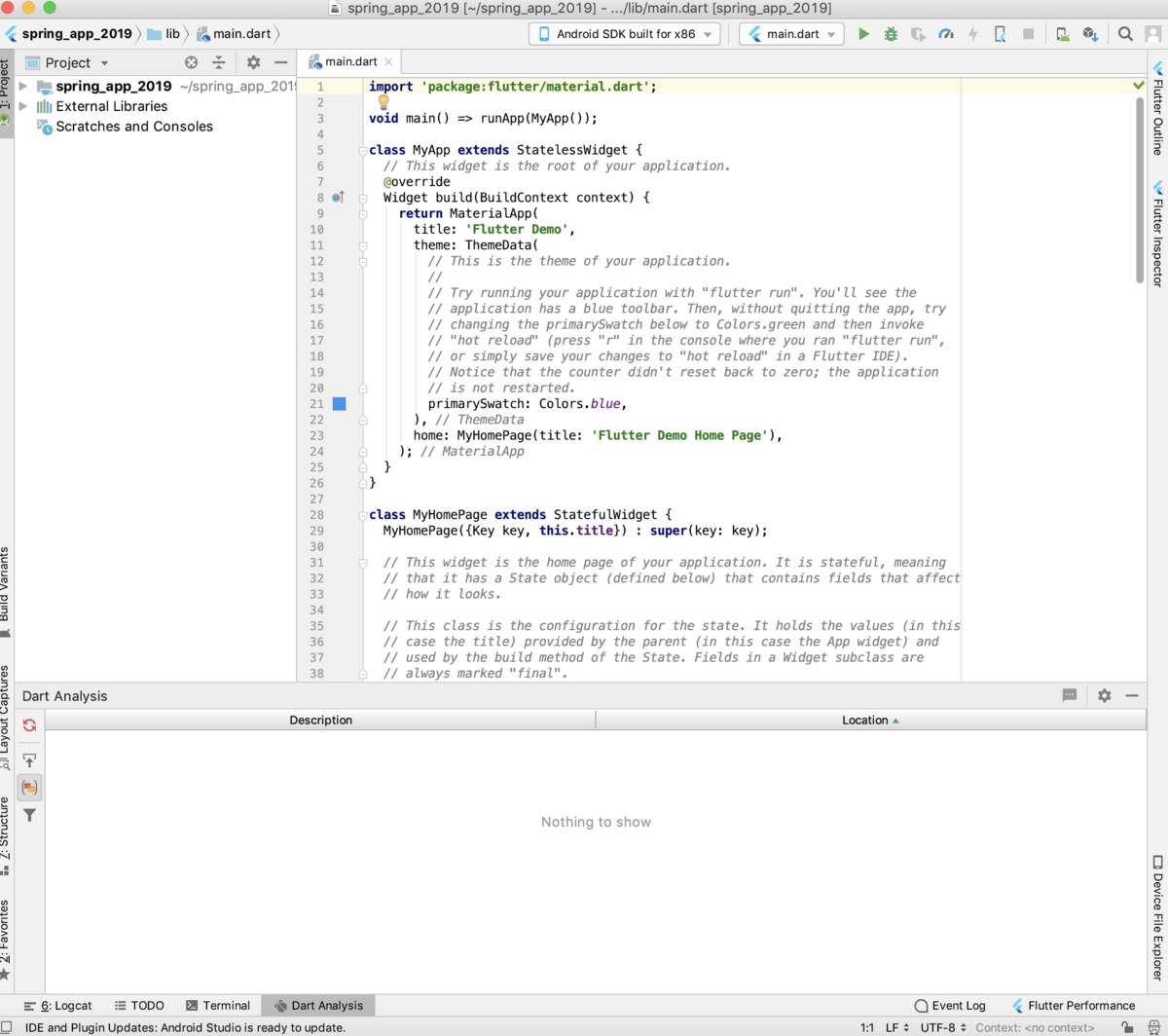Open Device File Explorer side panel
This screenshot has width=1168, height=1036.
[x=1158, y=918]
